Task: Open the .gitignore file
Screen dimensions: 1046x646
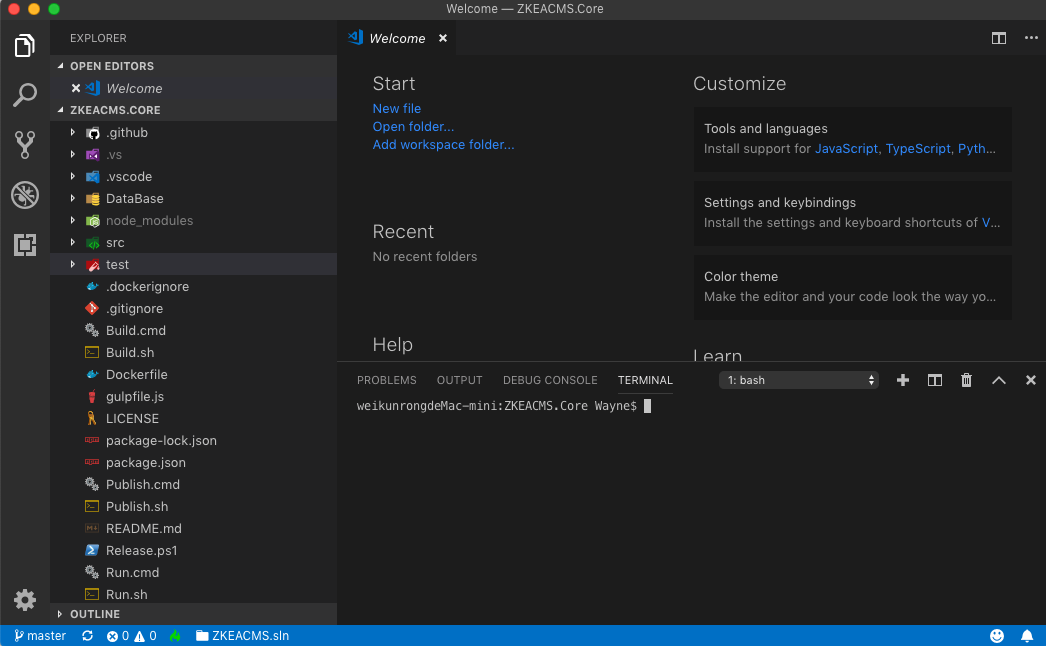Action: coord(193,309)
